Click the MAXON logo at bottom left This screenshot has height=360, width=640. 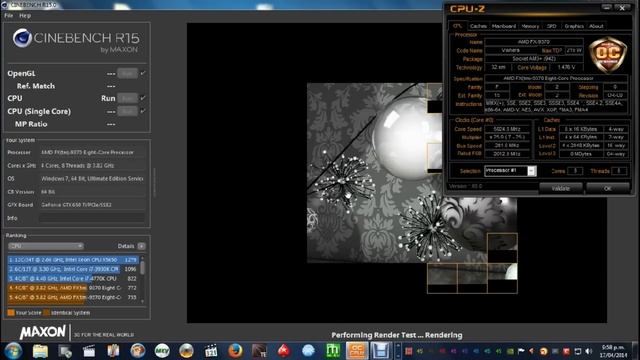tap(43, 332)
